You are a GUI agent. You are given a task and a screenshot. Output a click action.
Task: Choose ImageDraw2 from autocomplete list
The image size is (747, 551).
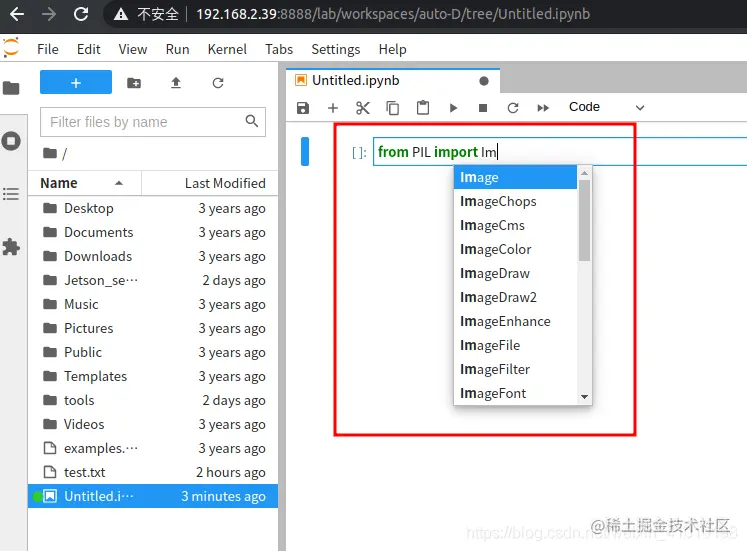tap(515, 297)
